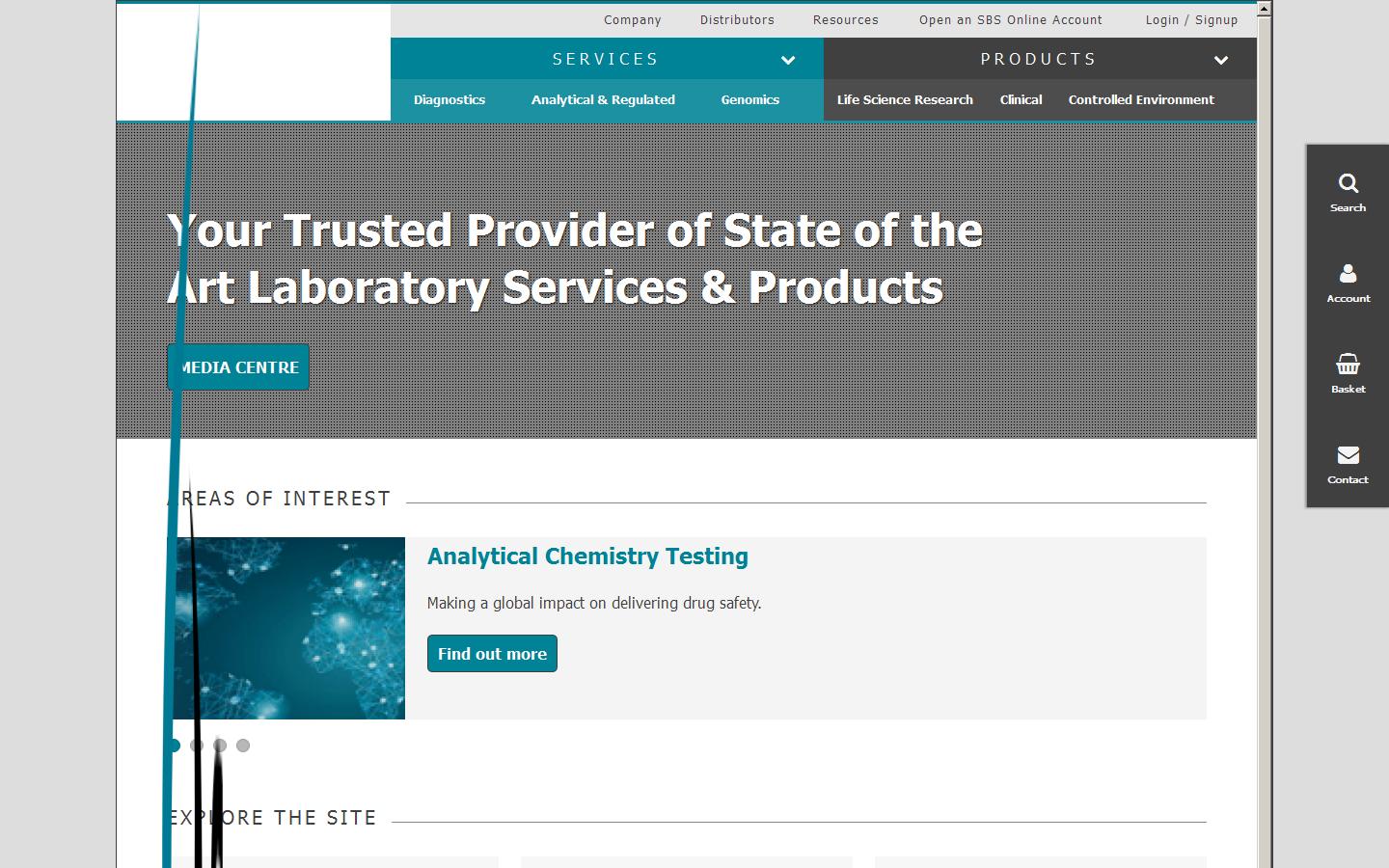Open an SBS Online Account link
This screenshot has height=868, width=1389.
[x=1010, y=19]
